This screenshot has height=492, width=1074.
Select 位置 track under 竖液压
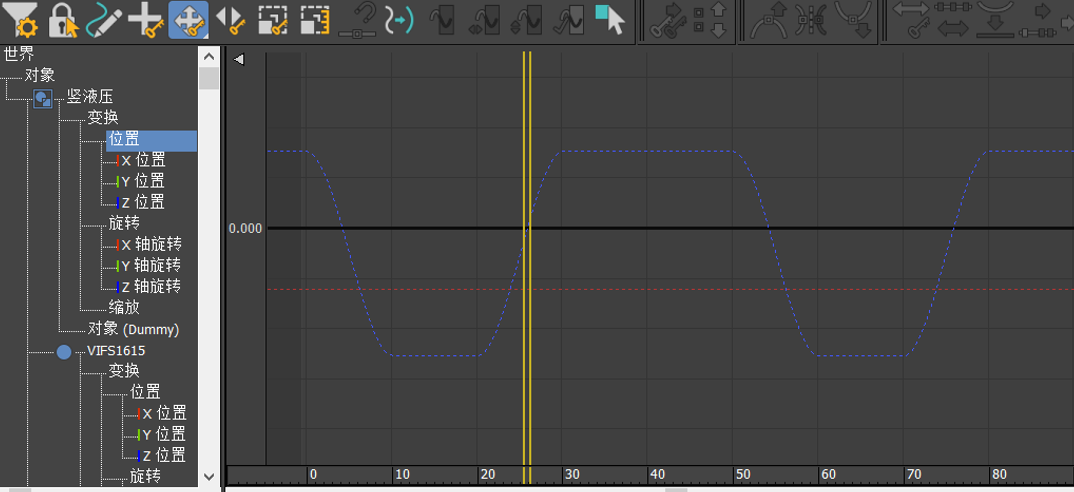pyautogui.click(x=125, y=139)
